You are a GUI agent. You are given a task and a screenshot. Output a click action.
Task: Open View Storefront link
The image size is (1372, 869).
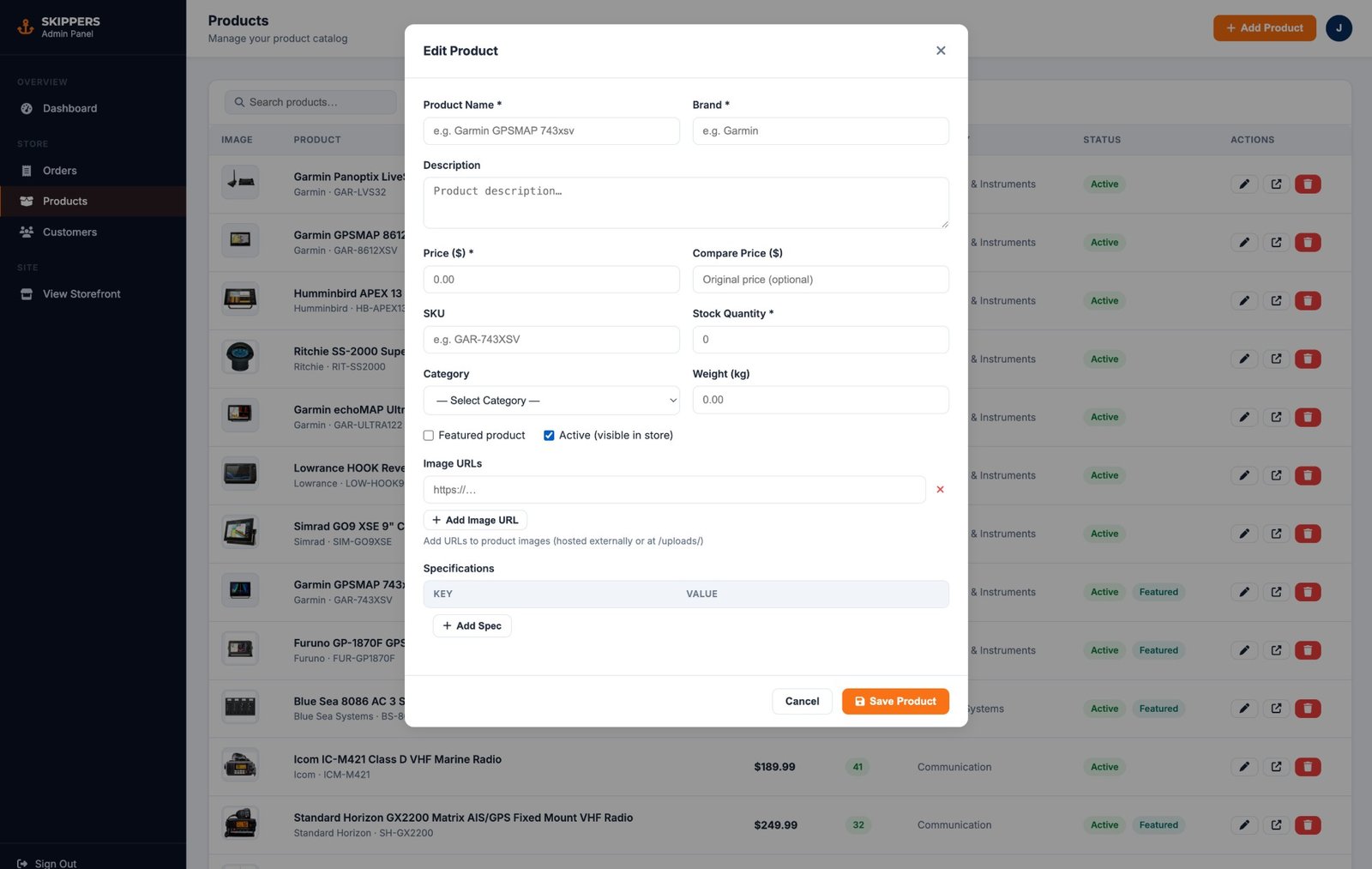coord(93,294)
